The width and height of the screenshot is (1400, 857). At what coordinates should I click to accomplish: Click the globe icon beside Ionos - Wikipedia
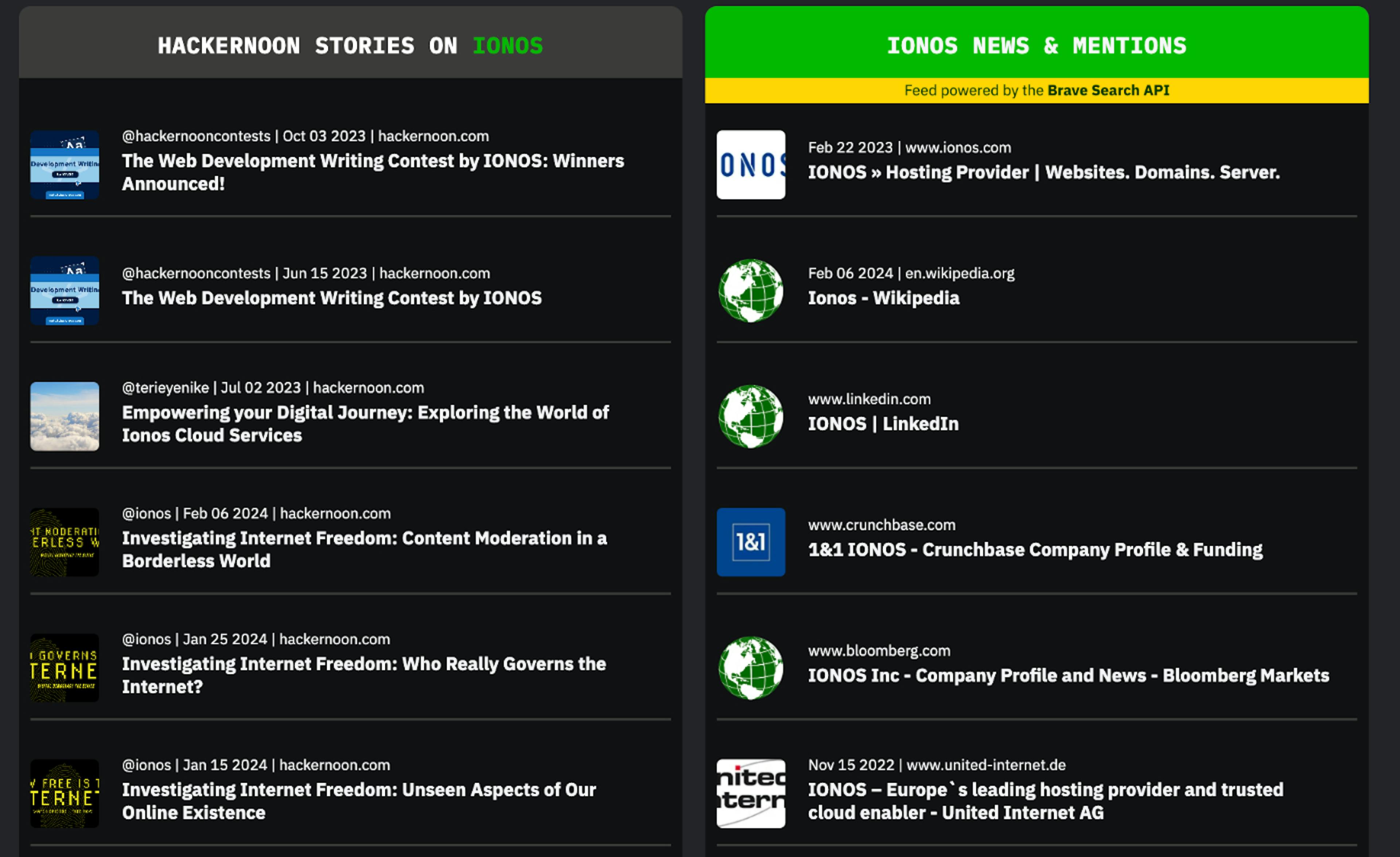pyautogui.click(x=751, y=290)
